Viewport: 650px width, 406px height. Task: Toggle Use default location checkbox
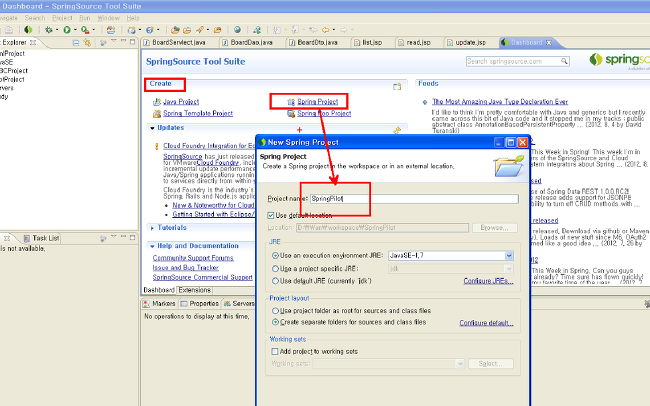(x=271, y=215)
